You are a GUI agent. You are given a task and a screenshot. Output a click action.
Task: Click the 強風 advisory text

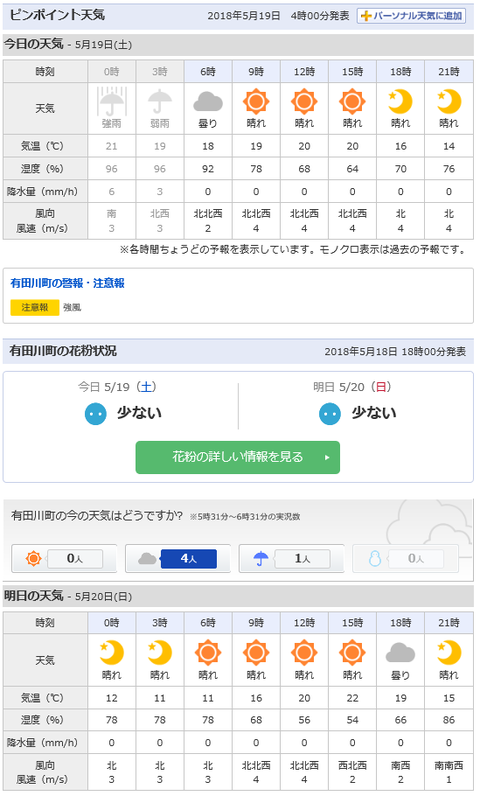(72, 307)
